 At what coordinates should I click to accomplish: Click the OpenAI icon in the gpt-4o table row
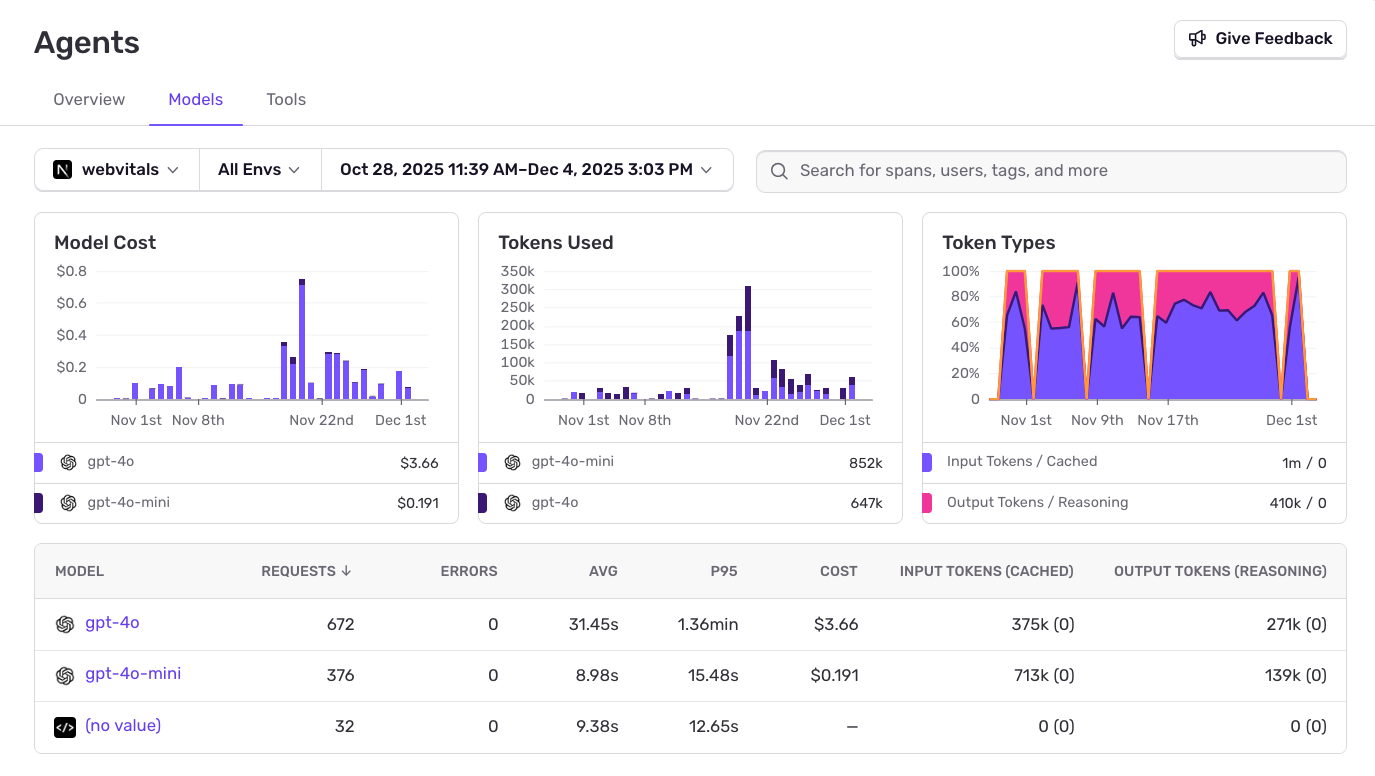(64, 623)
